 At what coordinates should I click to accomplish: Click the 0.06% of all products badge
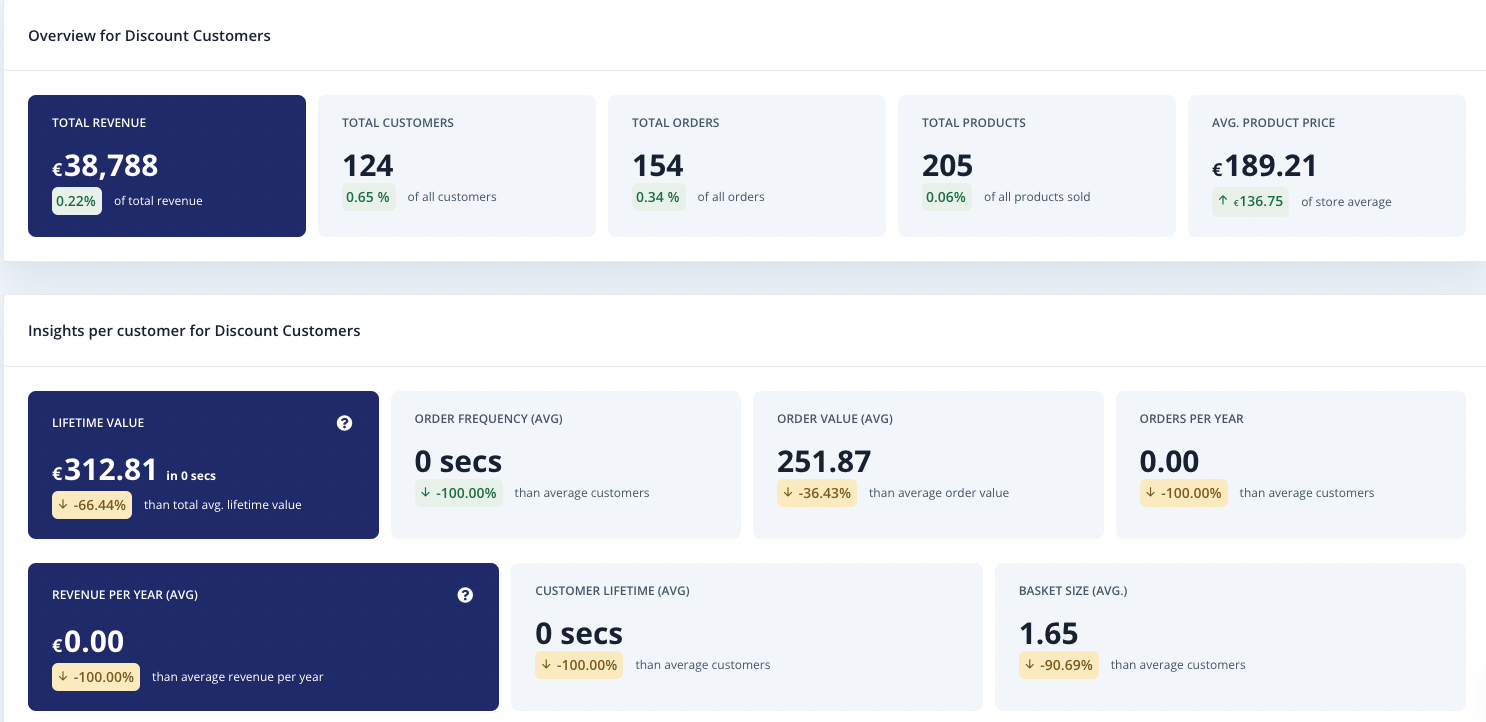click(x=946, y=197)
